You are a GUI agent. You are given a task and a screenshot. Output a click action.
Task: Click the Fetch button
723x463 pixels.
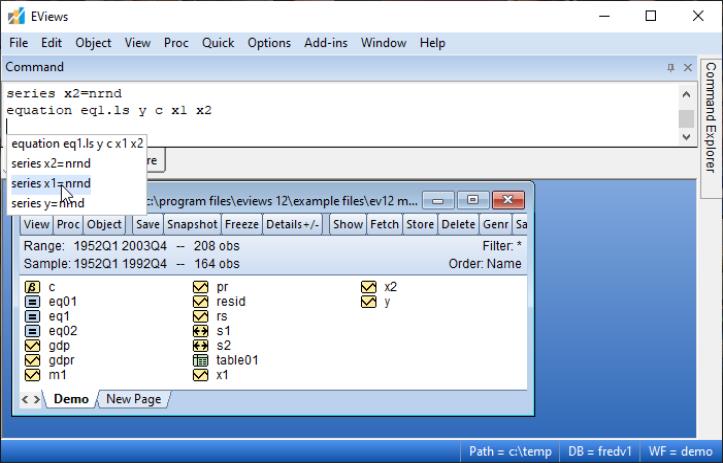[384, 225]
